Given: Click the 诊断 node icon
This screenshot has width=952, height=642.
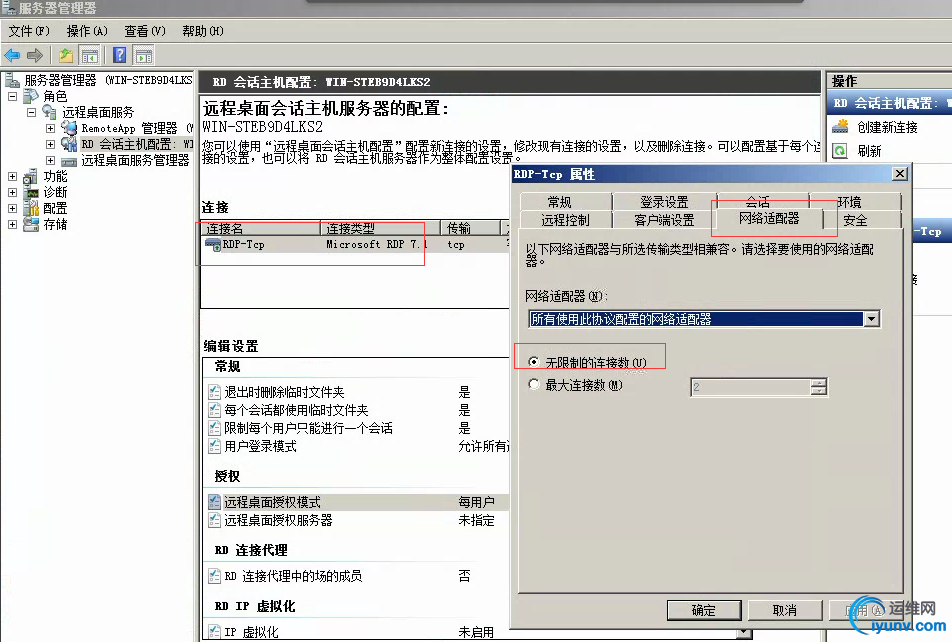Looking at the screenshot, I should tap(31, 193).
